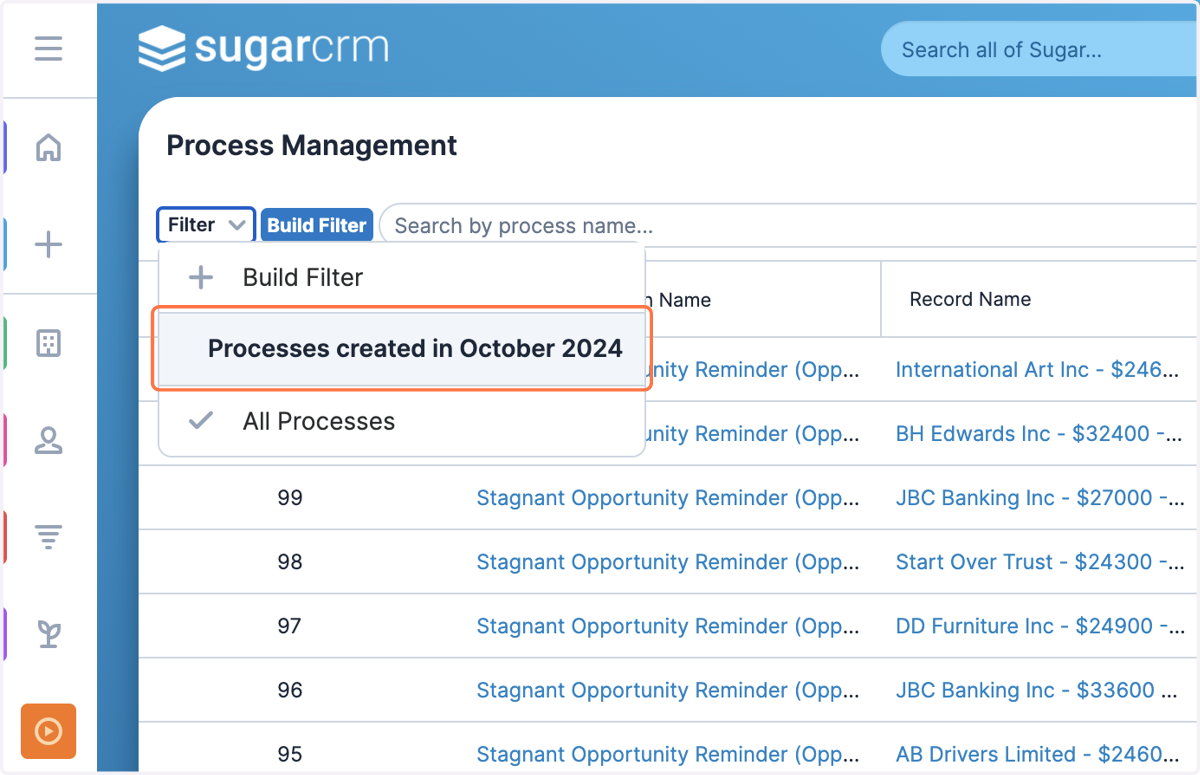Open the funnel-shaped sidebar icon
This screenshot has width=1200, height=775.
48,538
